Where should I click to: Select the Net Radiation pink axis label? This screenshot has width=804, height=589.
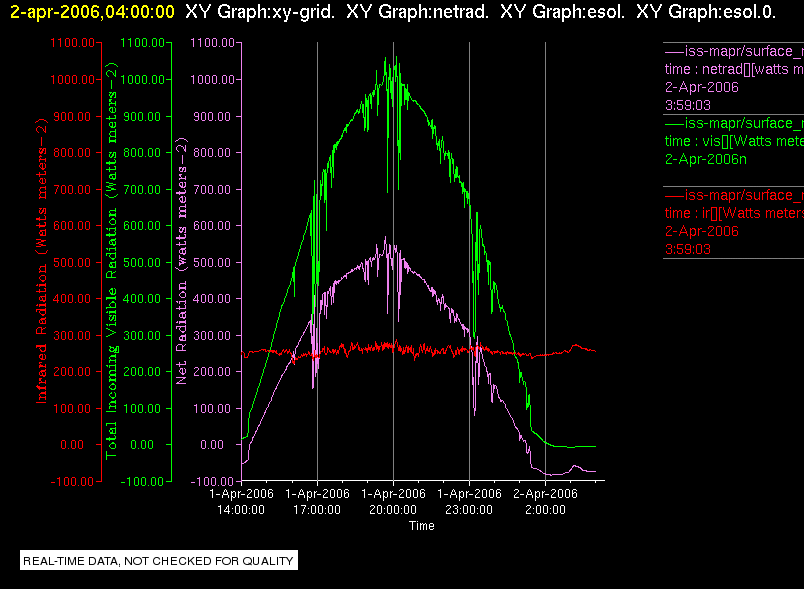click(182, 261)
